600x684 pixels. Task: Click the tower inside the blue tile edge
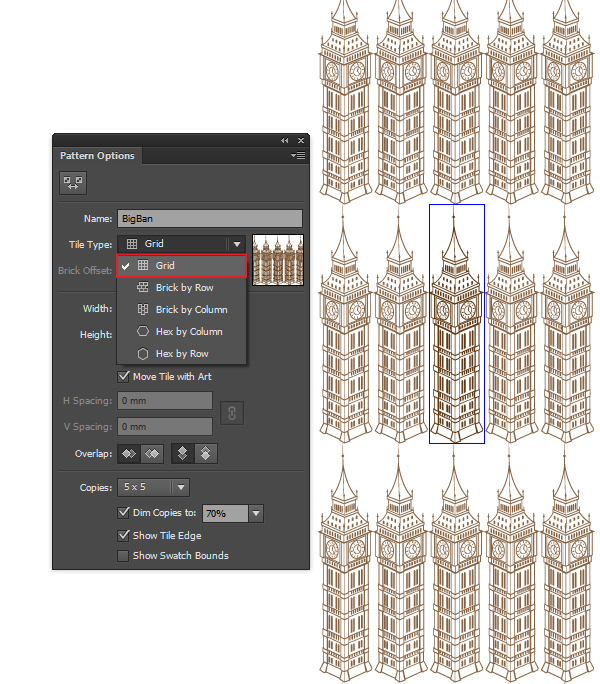[x=456, y=324]
